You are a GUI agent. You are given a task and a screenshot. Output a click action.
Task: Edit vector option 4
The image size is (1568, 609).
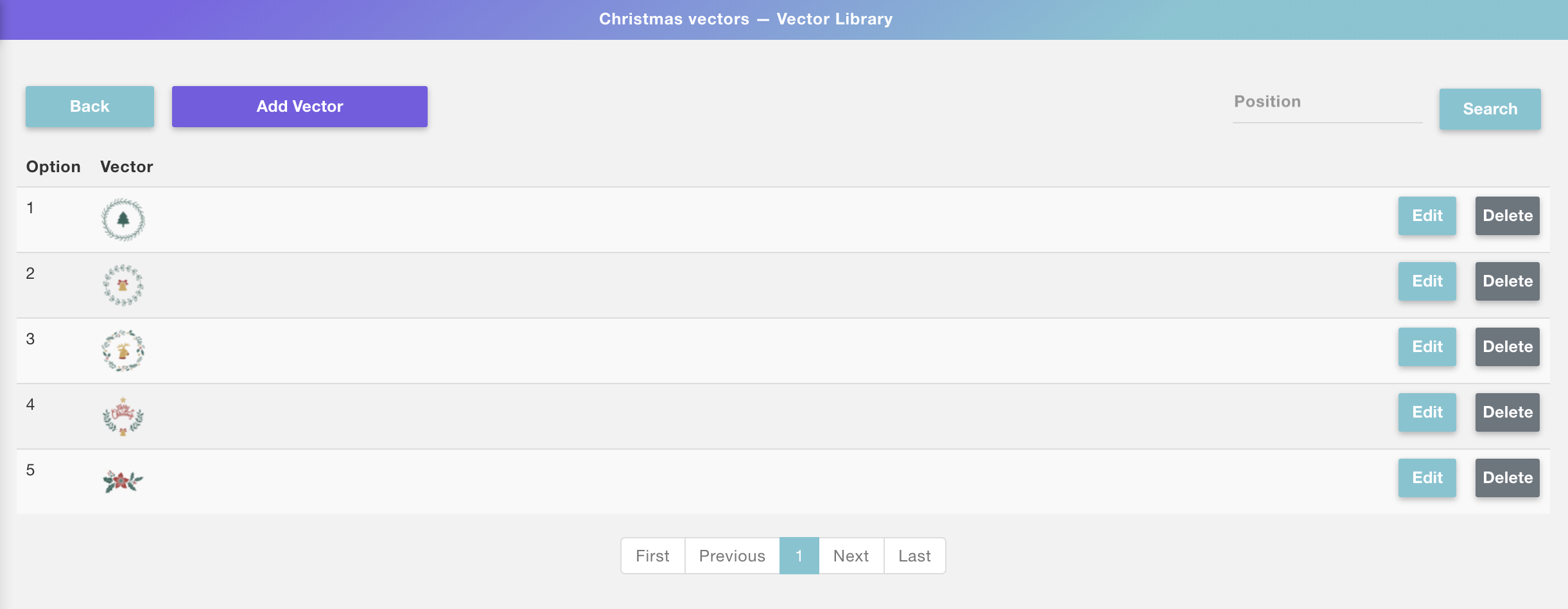1427,412
